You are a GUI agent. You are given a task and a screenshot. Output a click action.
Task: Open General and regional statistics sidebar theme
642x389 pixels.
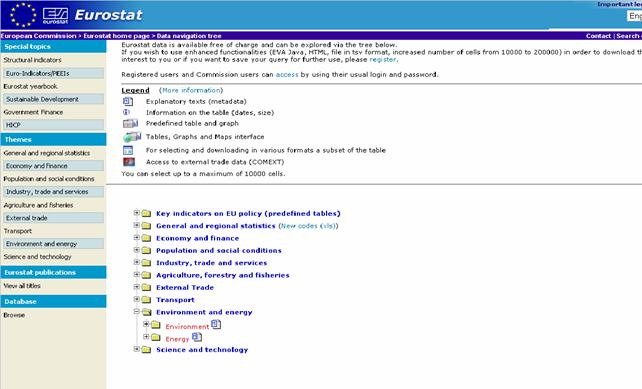[47, 153]
